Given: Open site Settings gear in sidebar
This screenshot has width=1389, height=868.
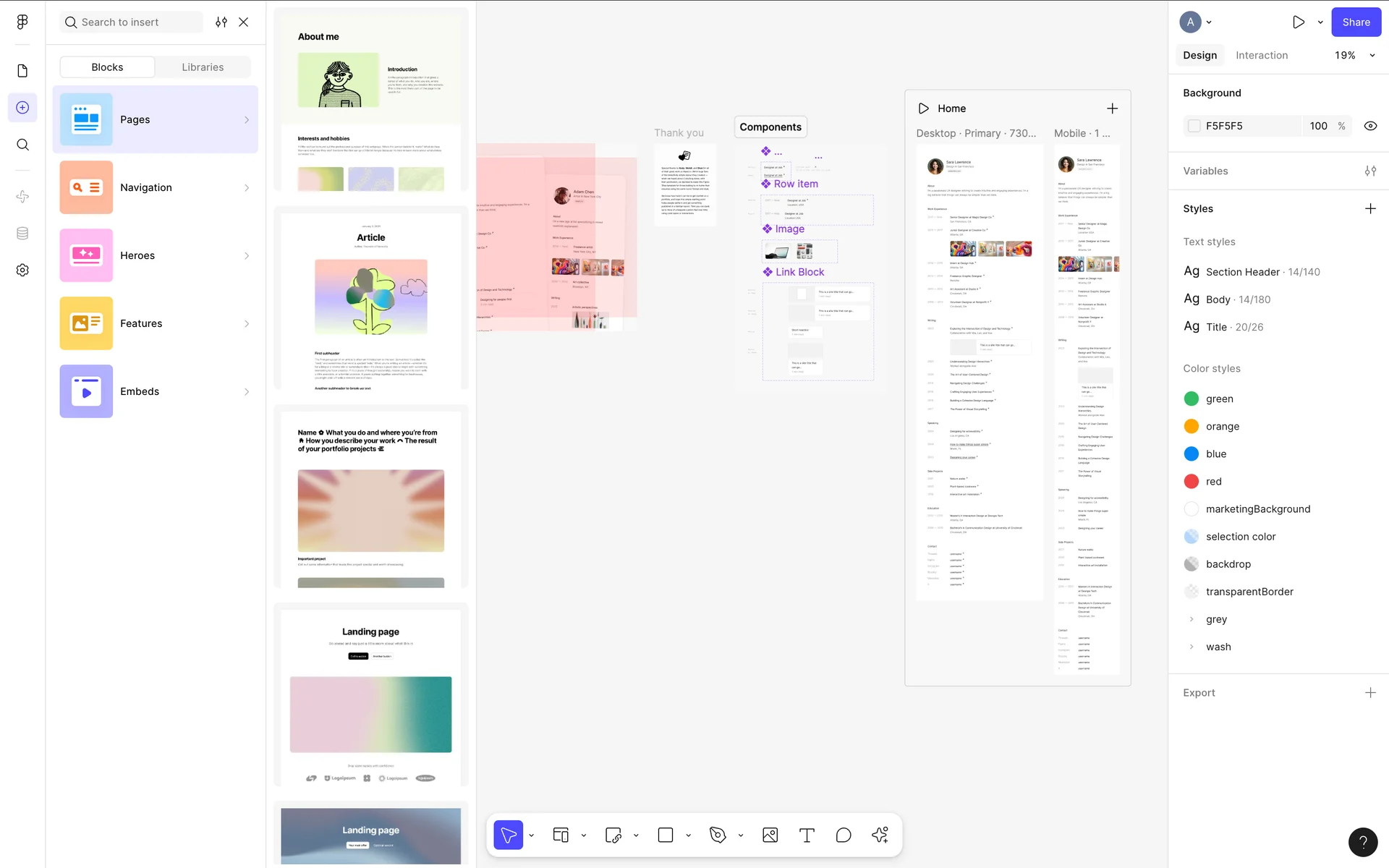Looking at the screenshot, I should tap(22, 270).
